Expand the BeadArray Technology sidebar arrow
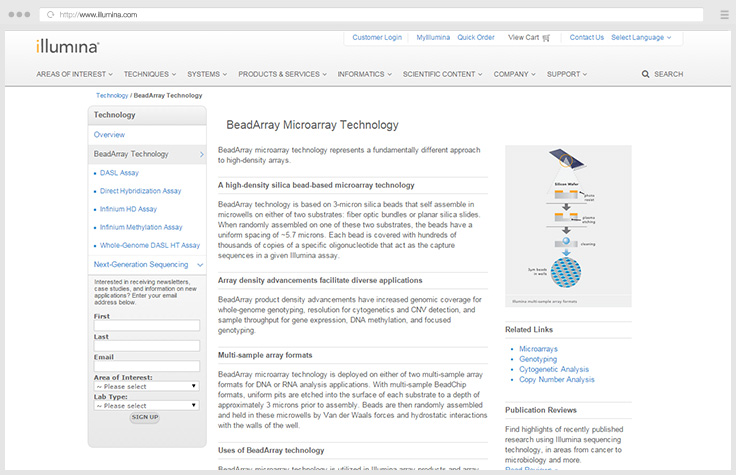Viewport: 736px width, 475px height. coord(201,154)
